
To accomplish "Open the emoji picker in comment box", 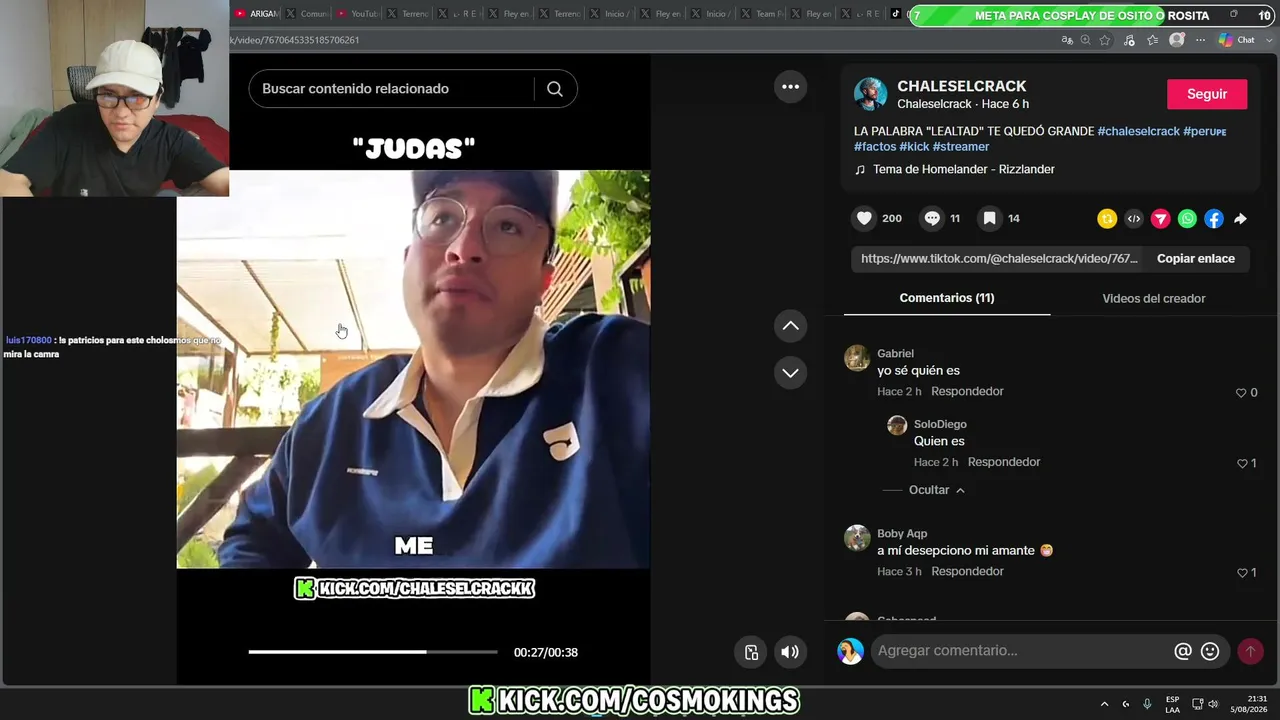I will pos(1210,651).
